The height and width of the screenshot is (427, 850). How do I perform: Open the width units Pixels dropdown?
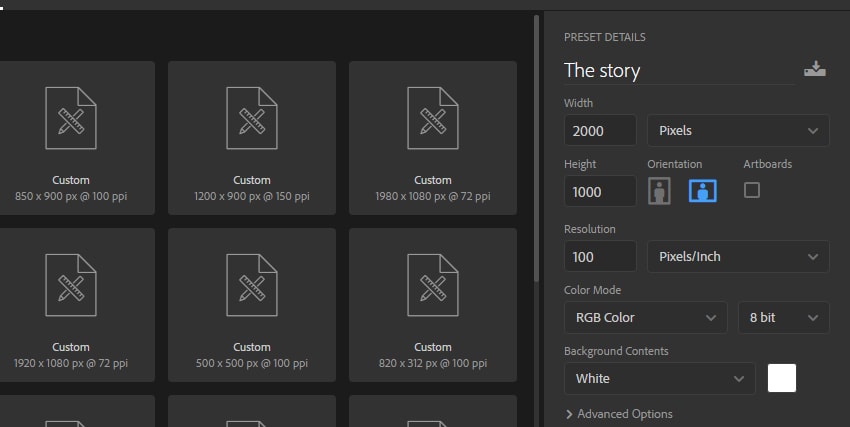[x=738, y=130]
